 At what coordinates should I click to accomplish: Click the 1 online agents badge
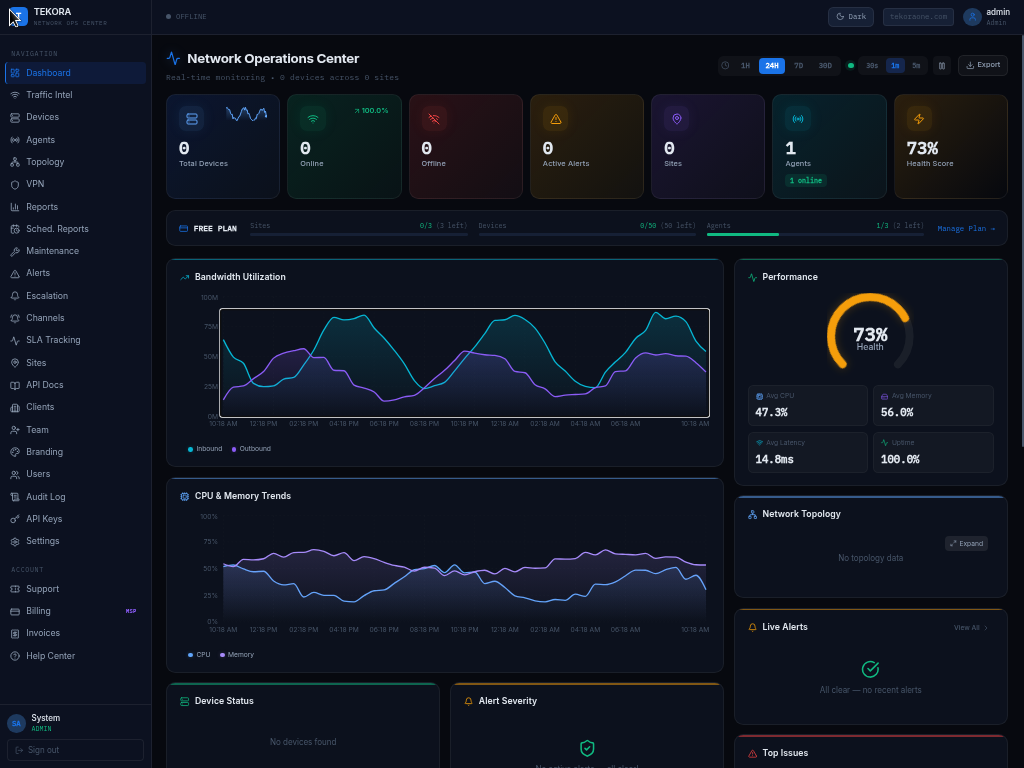pyautogui.click(x=806, y=181)
